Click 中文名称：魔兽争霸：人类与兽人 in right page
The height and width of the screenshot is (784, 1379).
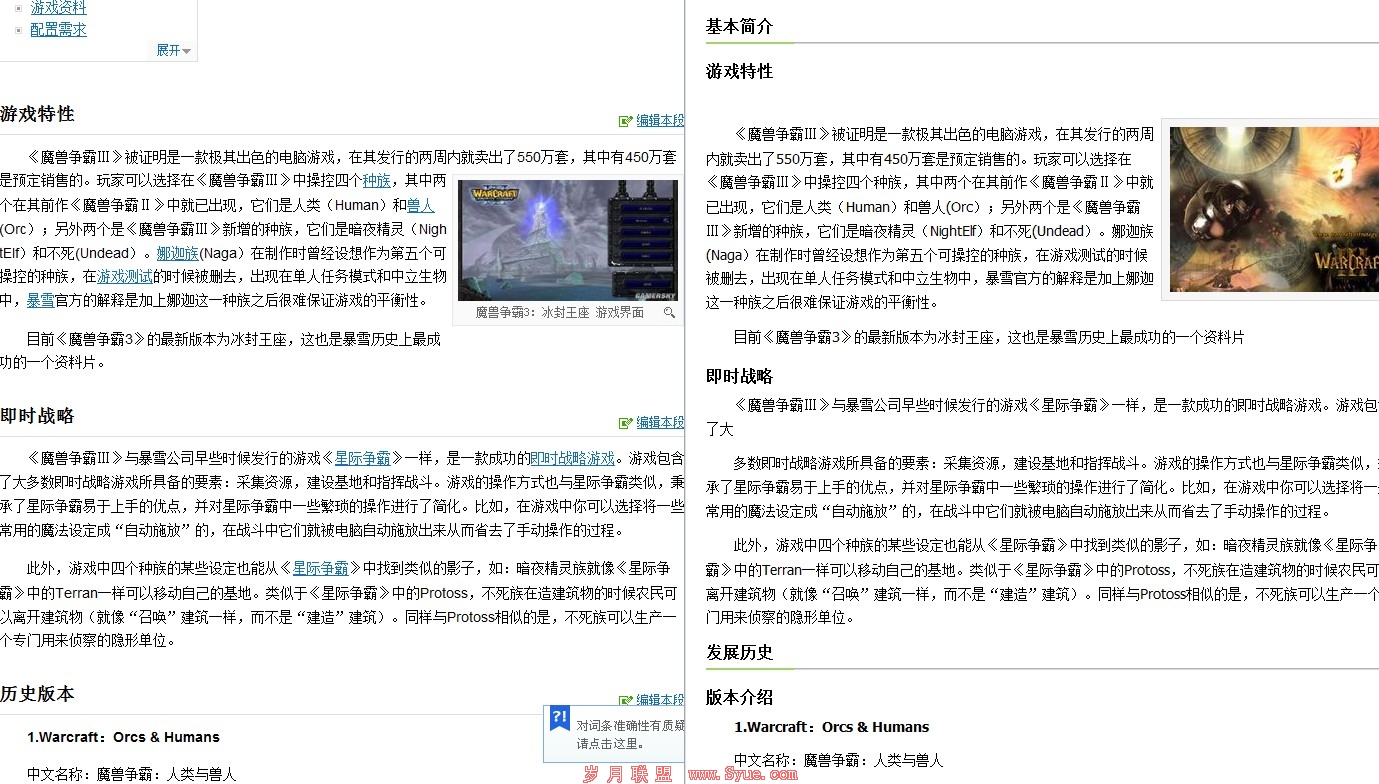838,761
